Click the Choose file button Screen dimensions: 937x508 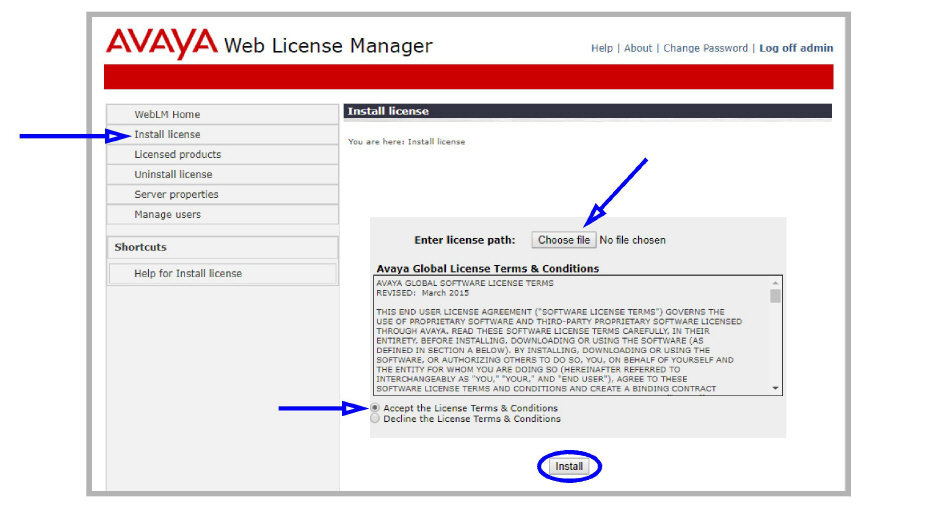click(x=564, y=240)
